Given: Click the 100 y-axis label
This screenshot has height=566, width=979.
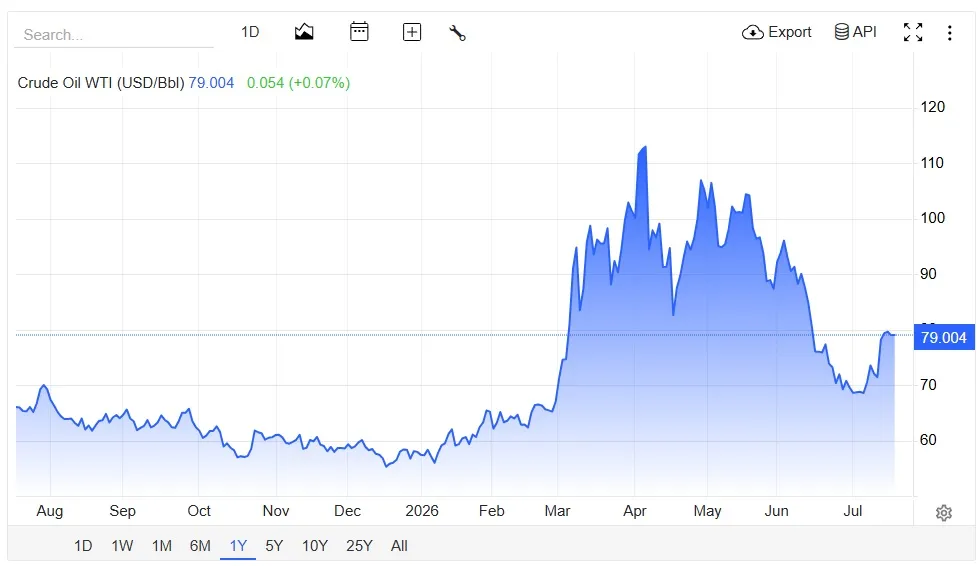Looking at the screenshot, I should 933,218.
